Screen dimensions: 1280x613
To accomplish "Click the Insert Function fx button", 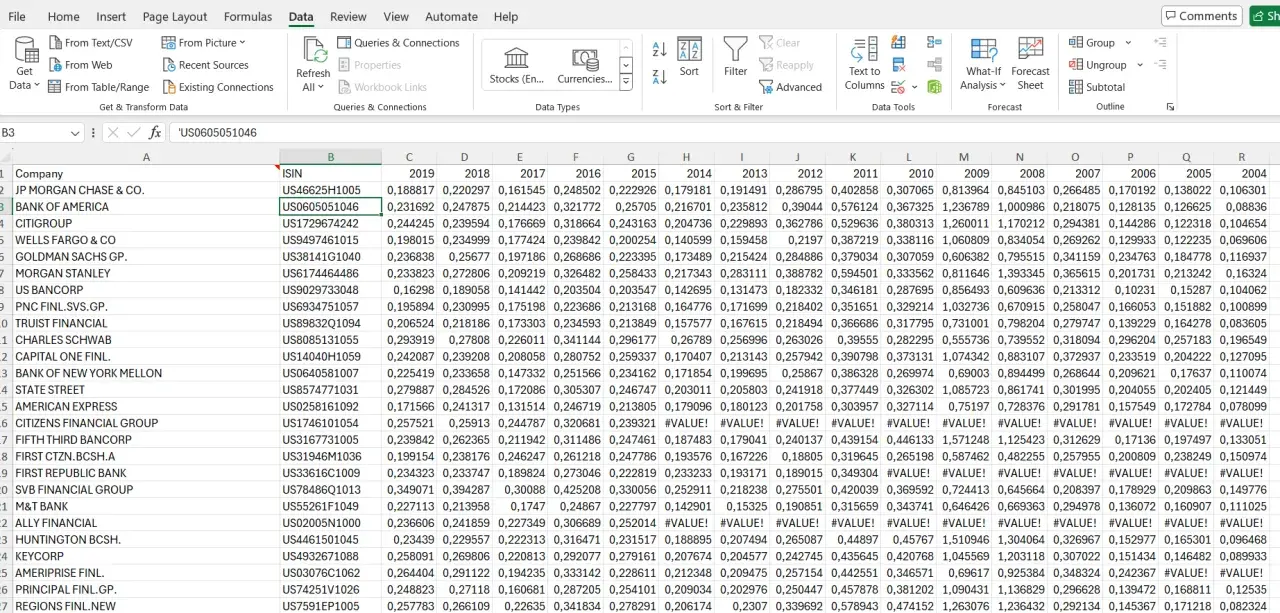I will (x=155, y=133).
